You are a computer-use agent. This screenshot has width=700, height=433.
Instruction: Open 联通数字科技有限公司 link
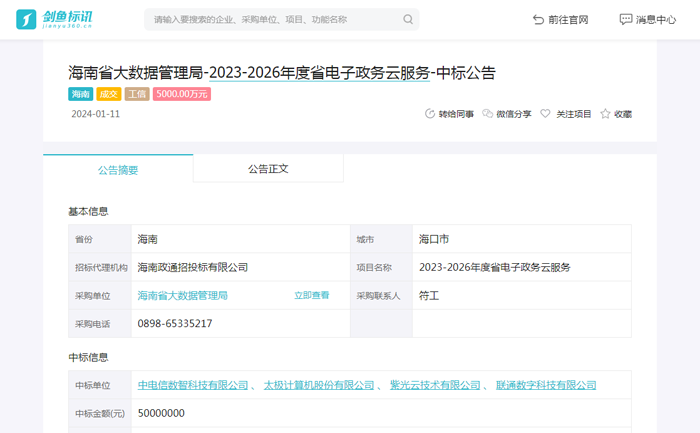(x=546, y=385)
